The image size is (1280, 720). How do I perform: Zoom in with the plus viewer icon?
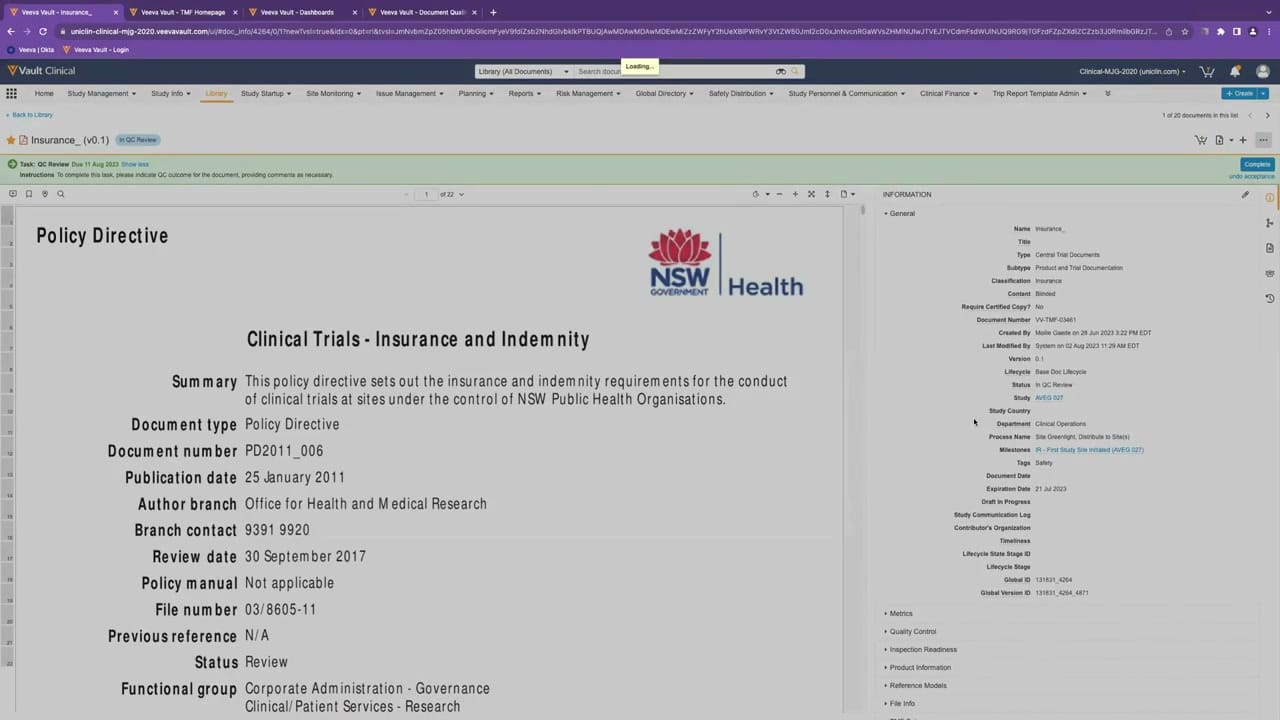795,194
